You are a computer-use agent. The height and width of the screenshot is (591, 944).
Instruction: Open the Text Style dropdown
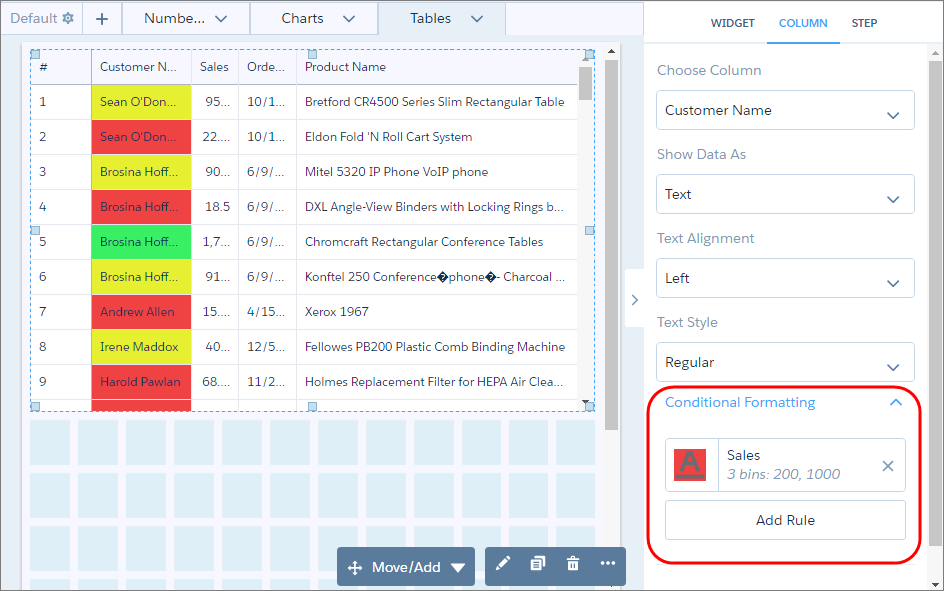785,363
